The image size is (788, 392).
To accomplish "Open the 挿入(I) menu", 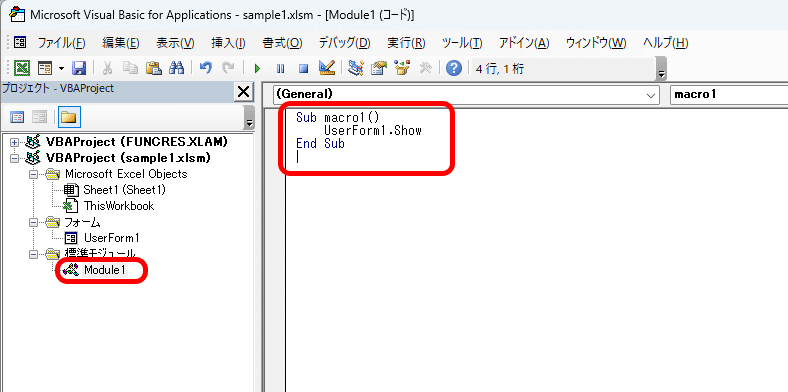I will [228, 43].
